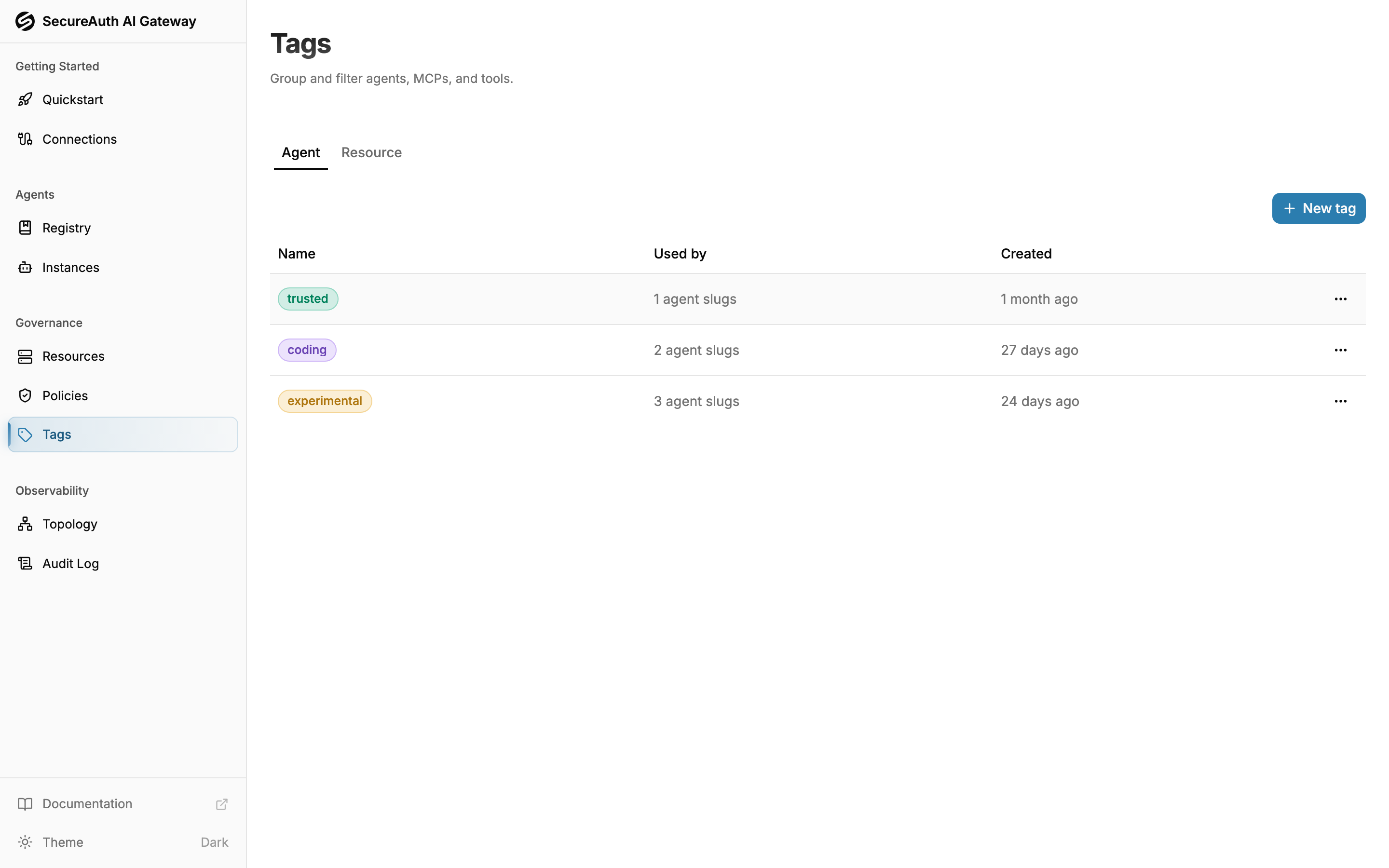Open Quickstart in the sidebar
Screen dimensions: 1389x868
(x=123, y=99)
